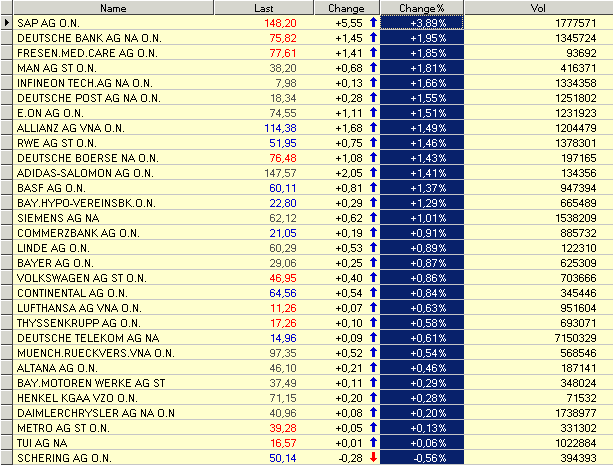Click the last price 148,20

[280, 23]
